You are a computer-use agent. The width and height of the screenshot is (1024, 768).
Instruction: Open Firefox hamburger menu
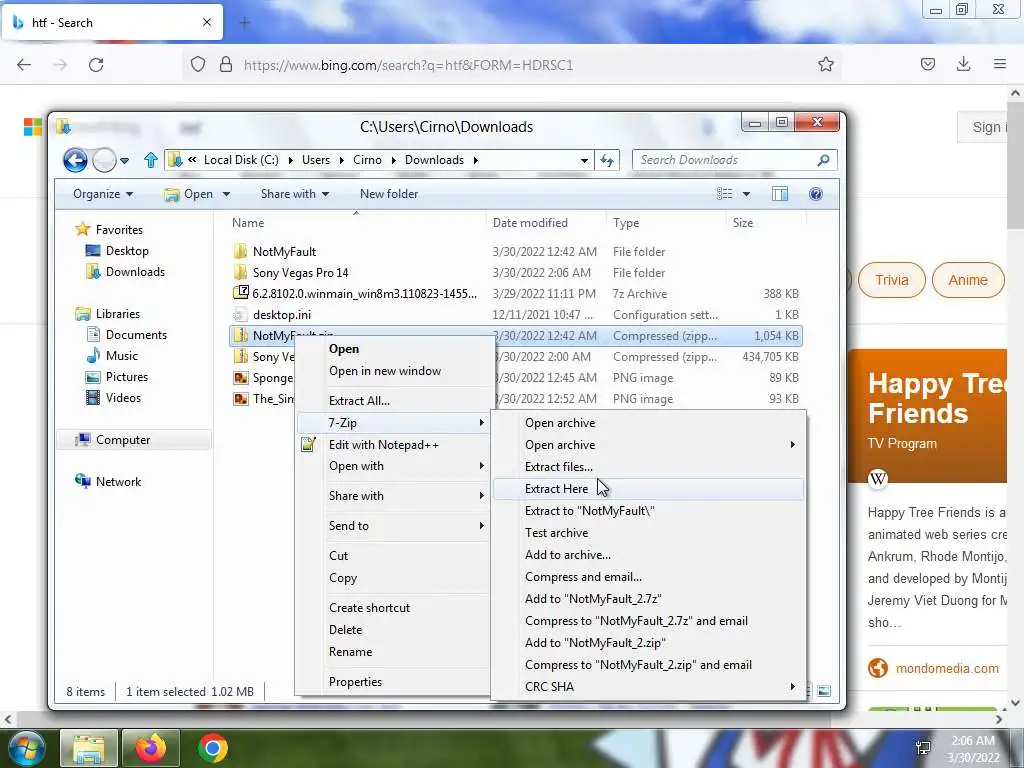(1000, 64)
